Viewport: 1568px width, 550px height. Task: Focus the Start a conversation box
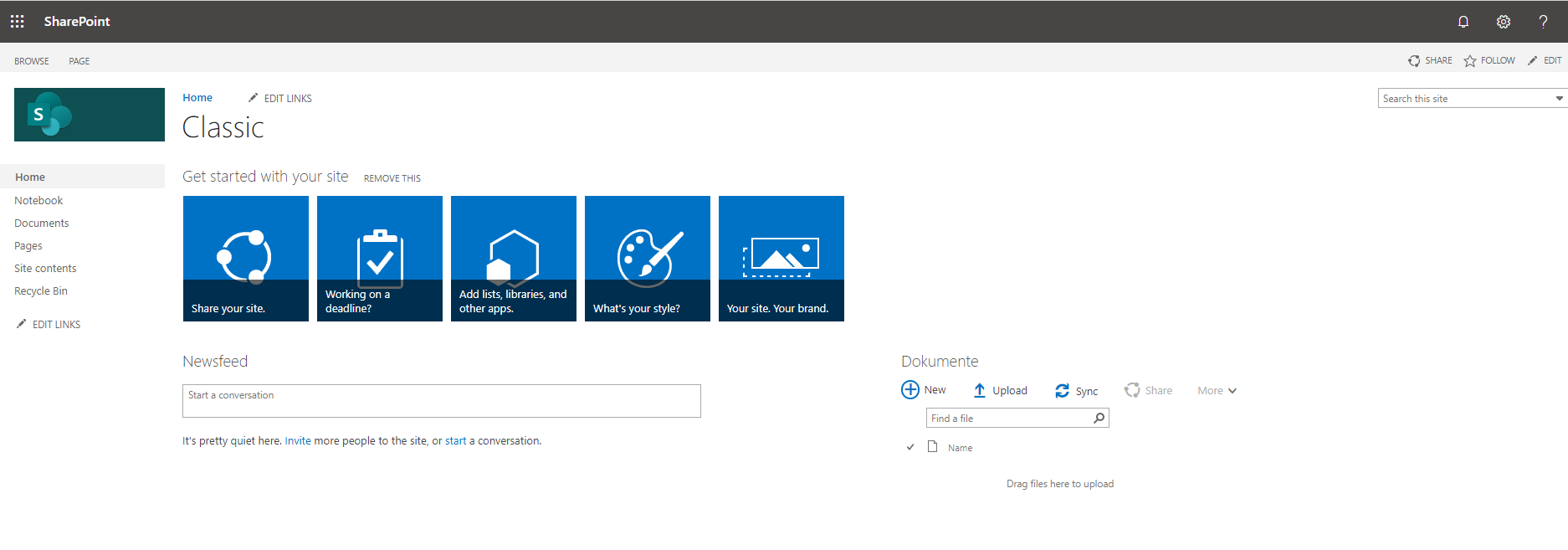click(442, 401)
